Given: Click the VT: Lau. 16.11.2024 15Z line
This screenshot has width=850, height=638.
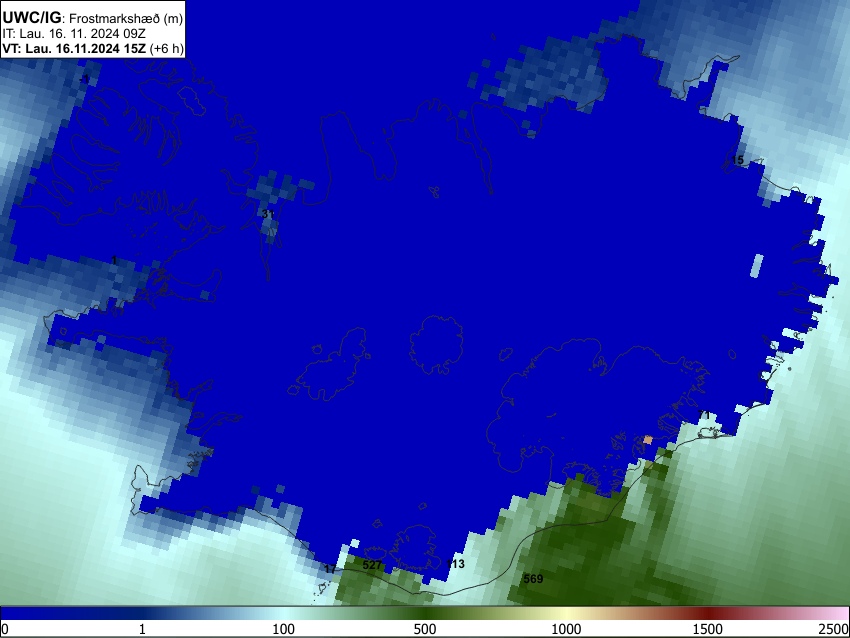Looking at the screenshot, I should coord(74,49).
